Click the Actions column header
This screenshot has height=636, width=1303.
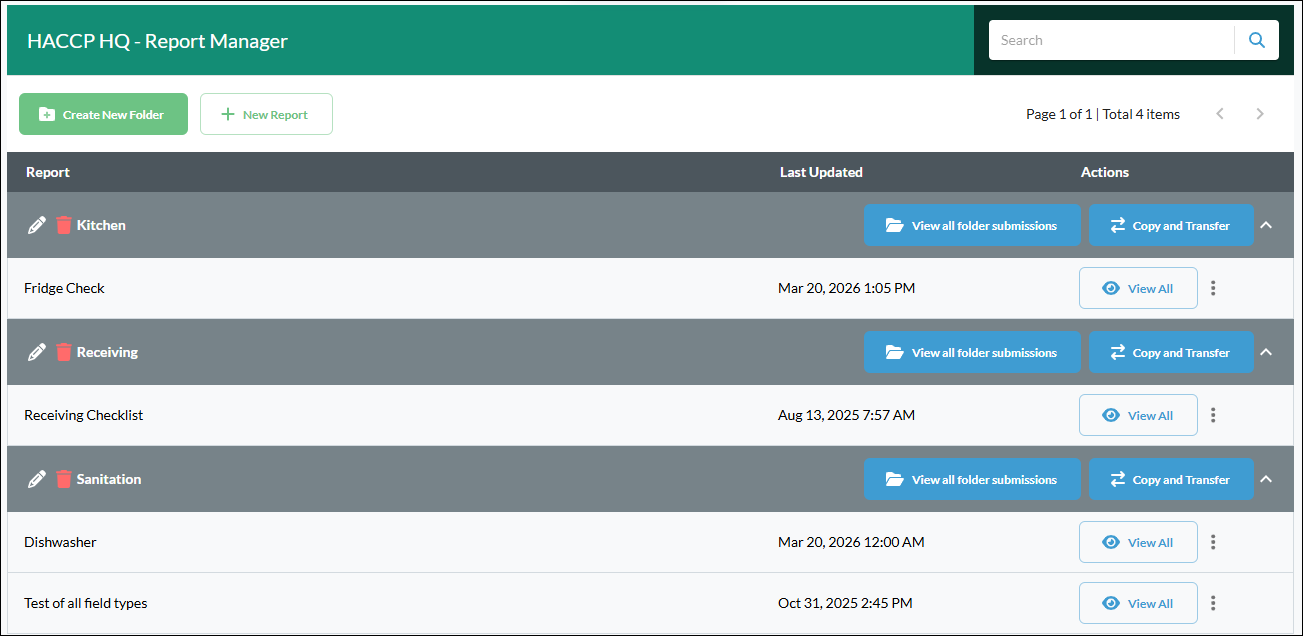(1105, 172)
